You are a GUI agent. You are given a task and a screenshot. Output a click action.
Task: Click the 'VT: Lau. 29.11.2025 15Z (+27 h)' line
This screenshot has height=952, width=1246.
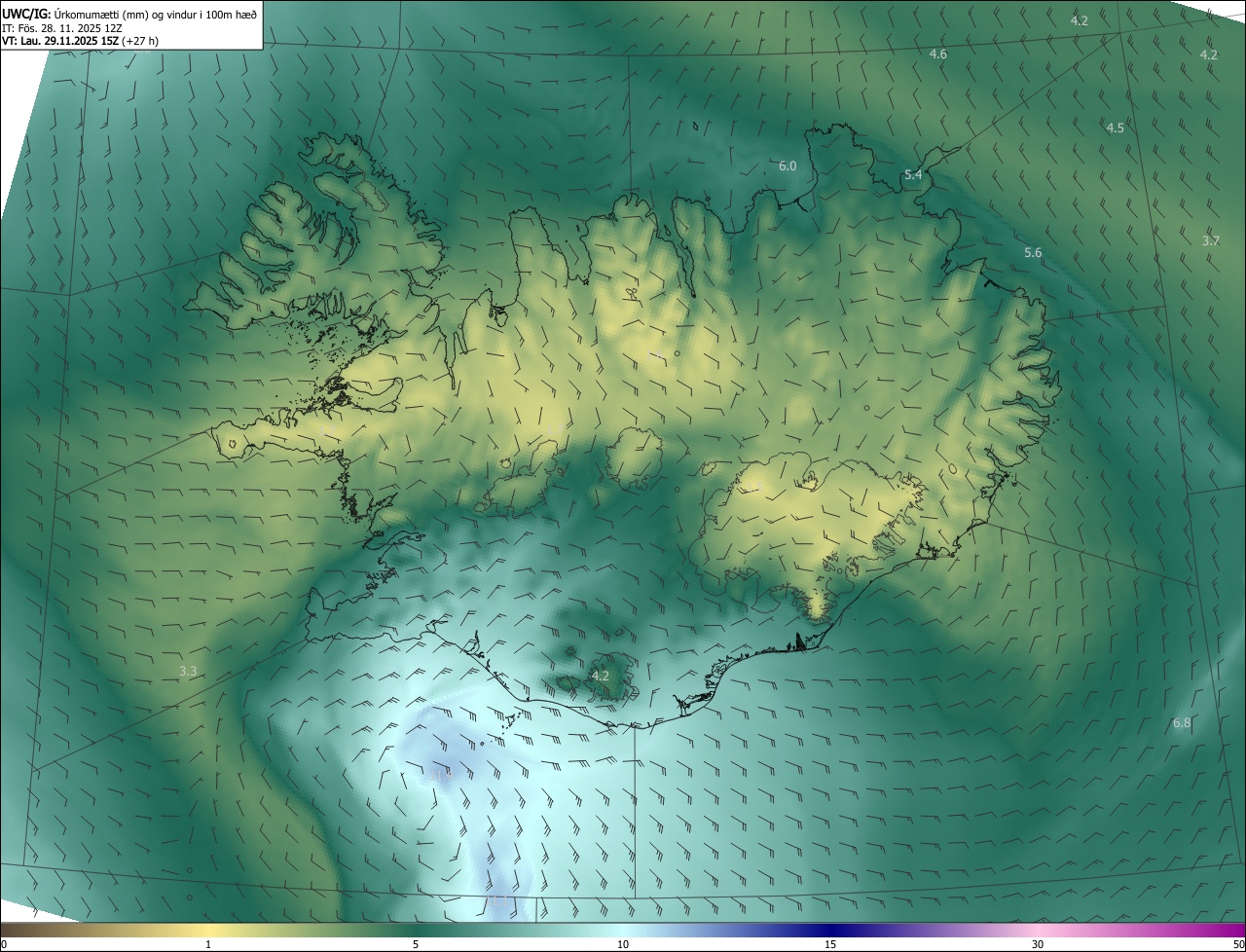80,41
